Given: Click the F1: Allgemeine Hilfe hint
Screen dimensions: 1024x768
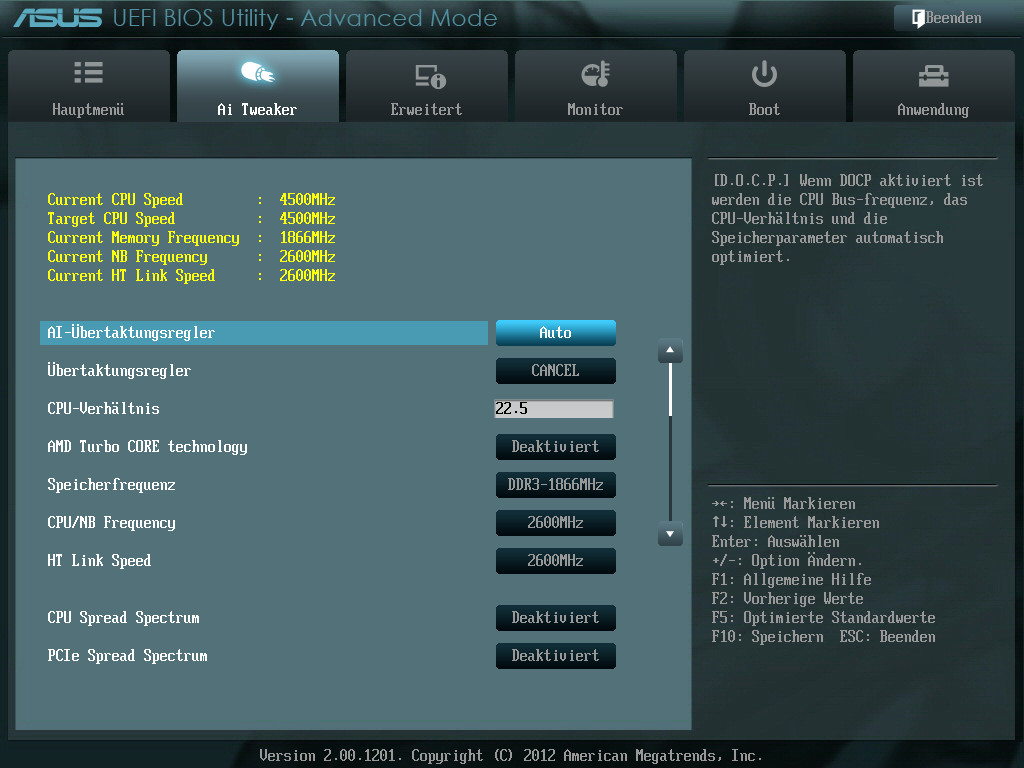Looking at the screenshot, I should 791,580.
